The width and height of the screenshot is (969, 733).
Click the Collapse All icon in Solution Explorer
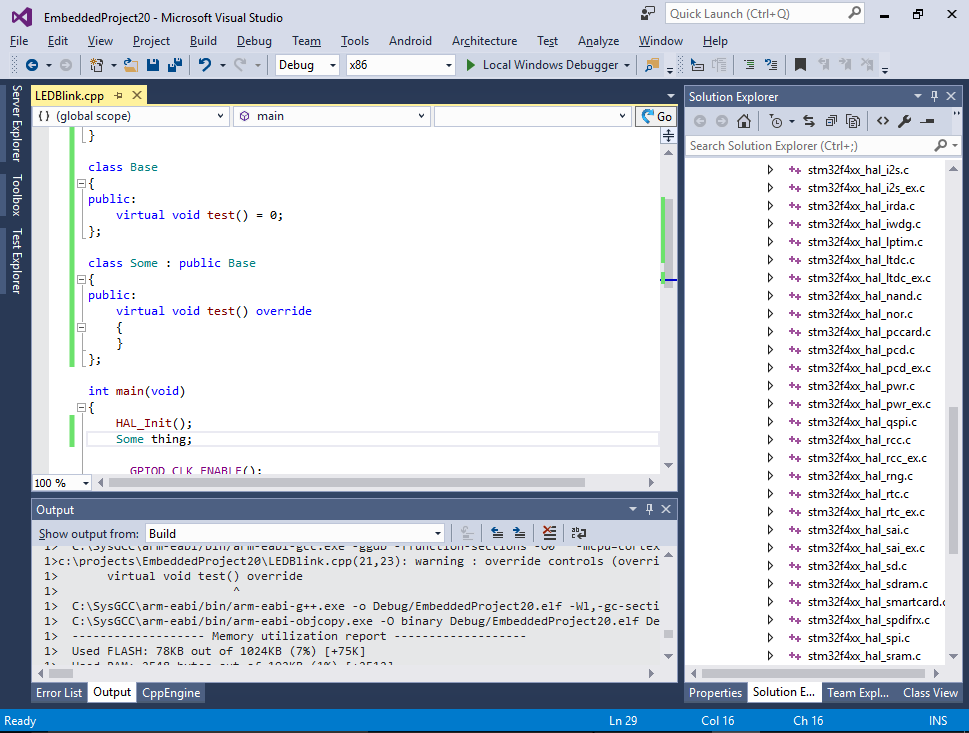pos(831,121)
